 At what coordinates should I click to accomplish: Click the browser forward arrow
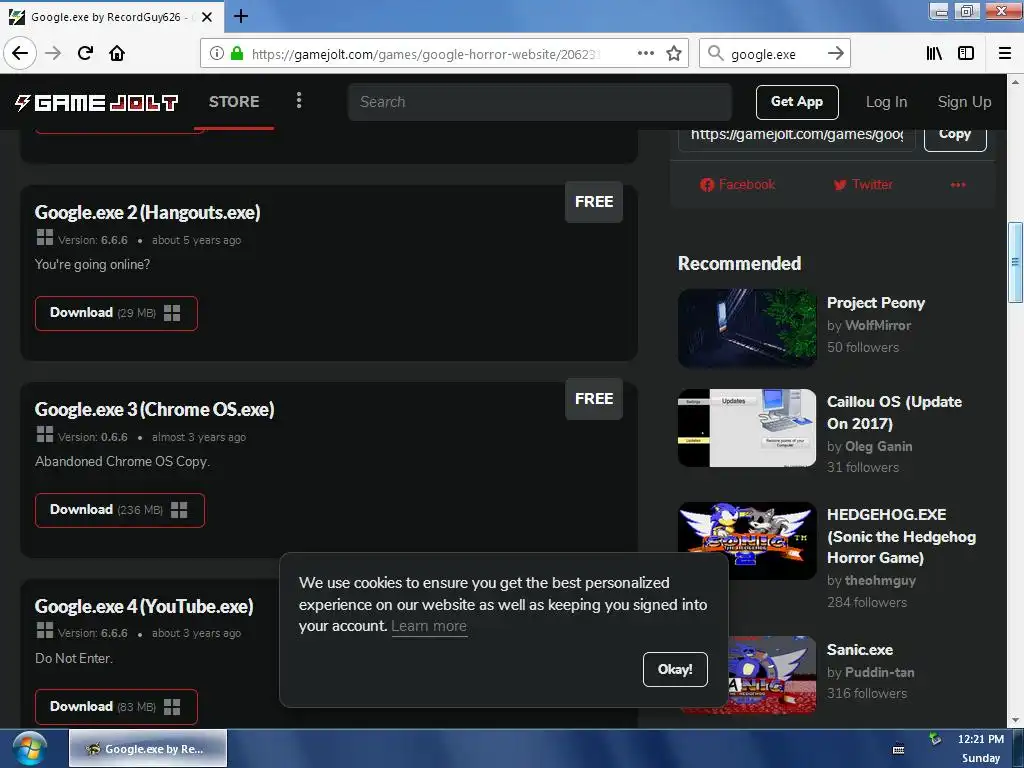pos(53,53)
